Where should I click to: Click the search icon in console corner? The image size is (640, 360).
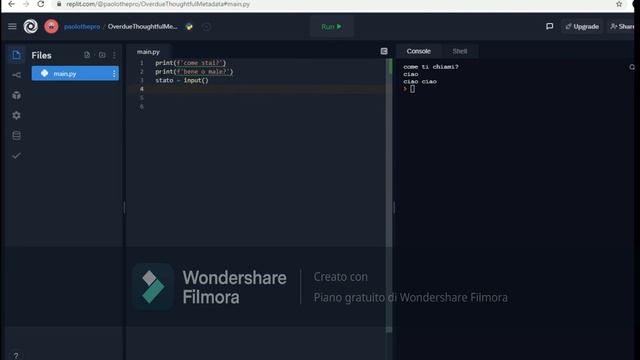coord(632,67)
